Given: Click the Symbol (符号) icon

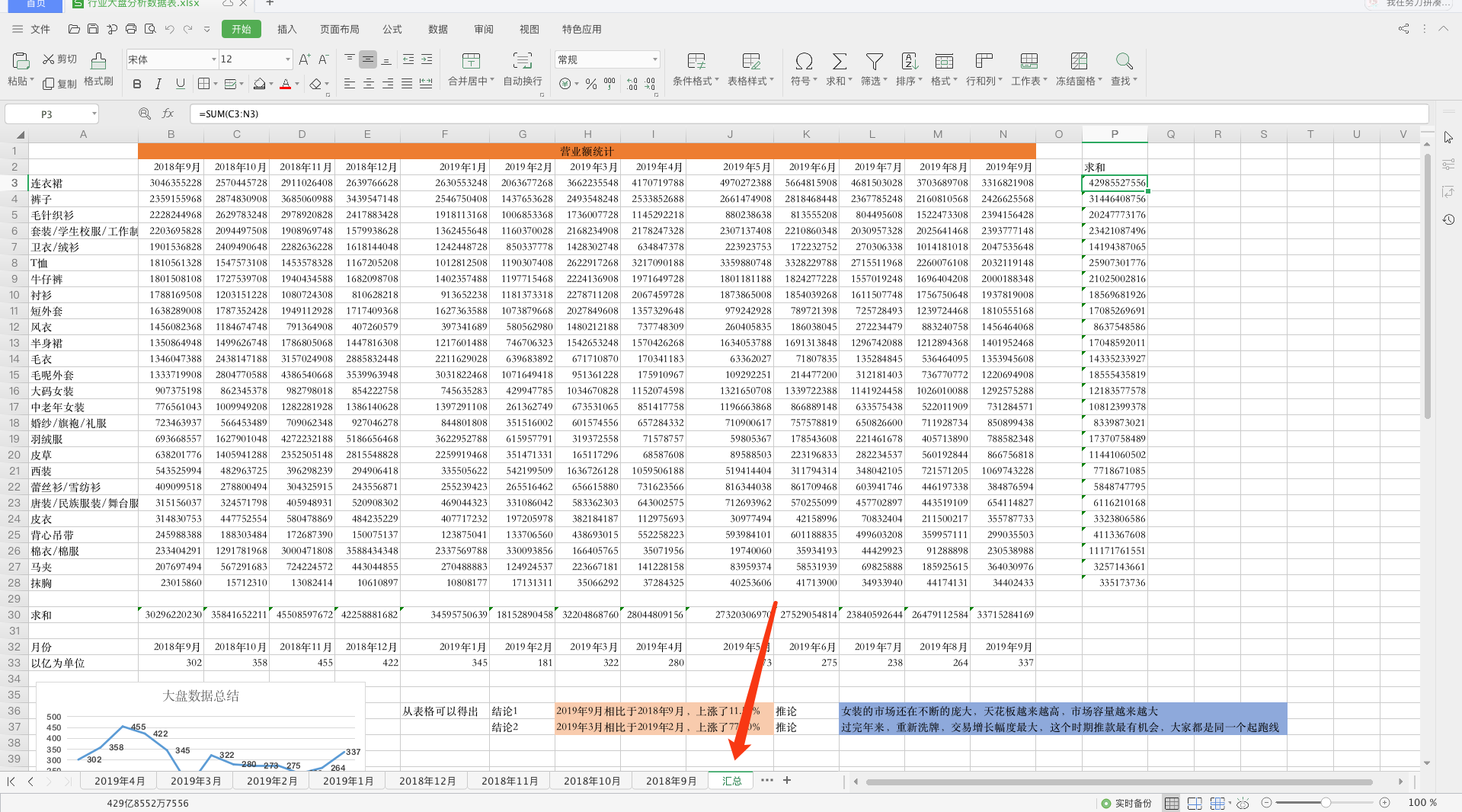Looking at the screenshot, I should click(x=804, y=61).
